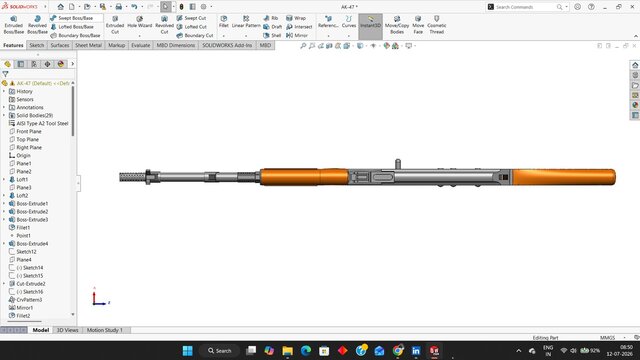Click the Undo icon
The width and height of the screenshot is (640, 360).
click(x=134, y=7)
